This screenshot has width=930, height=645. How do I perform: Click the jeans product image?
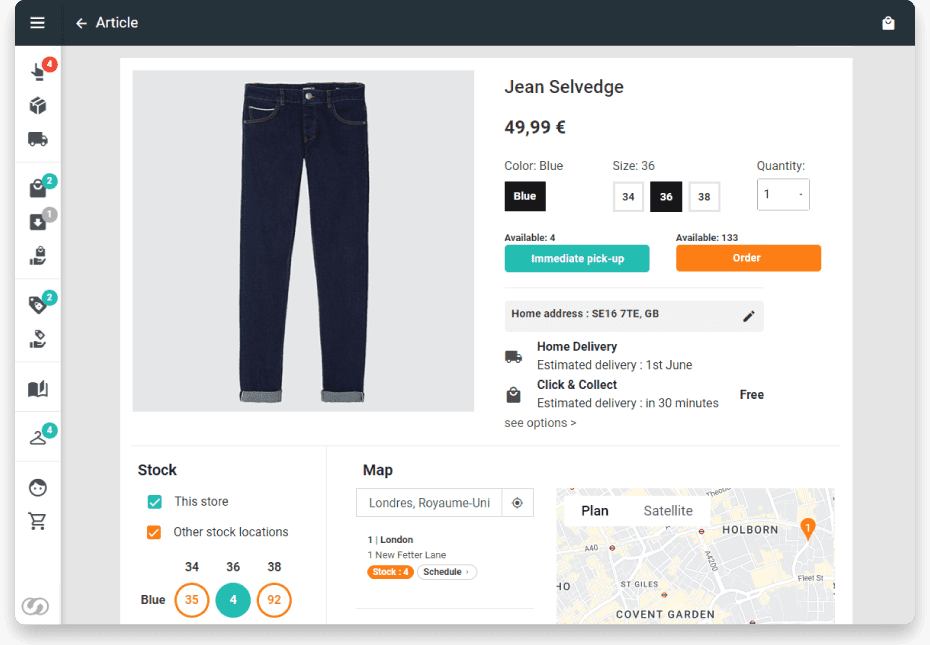coord(303,241)
